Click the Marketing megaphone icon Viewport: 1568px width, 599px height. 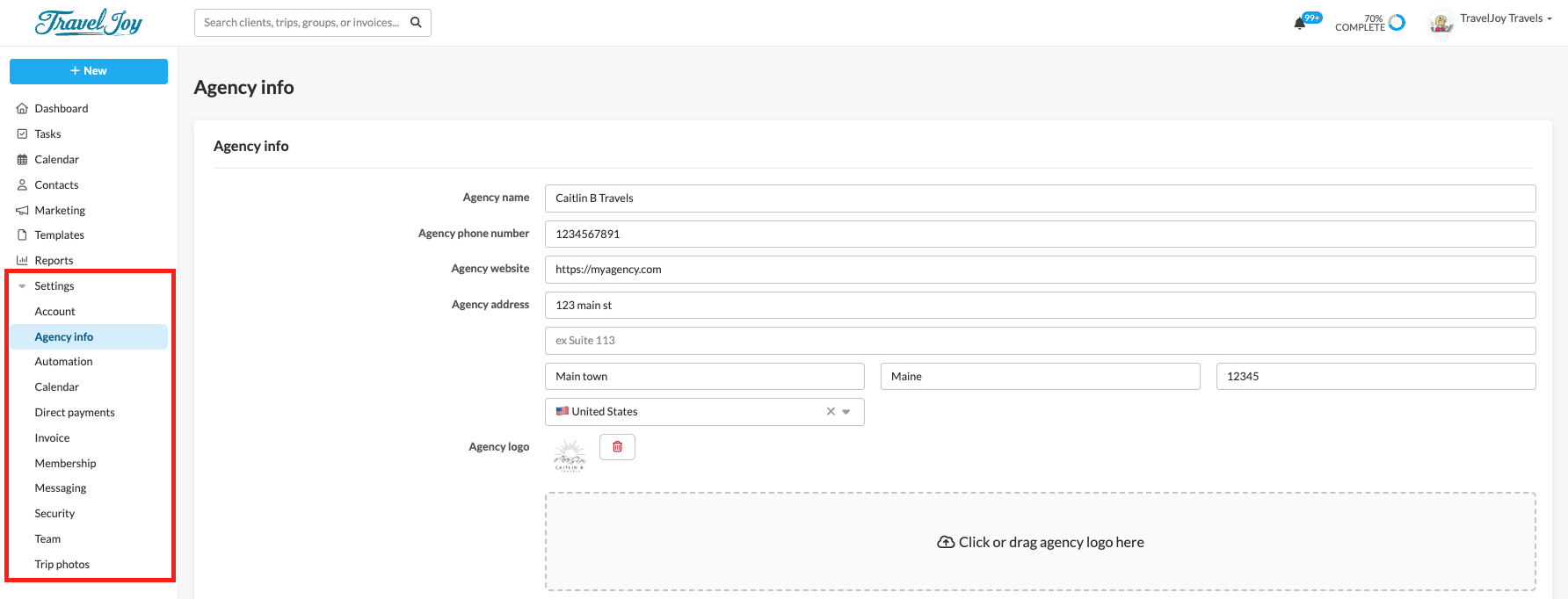click(23, 211)
